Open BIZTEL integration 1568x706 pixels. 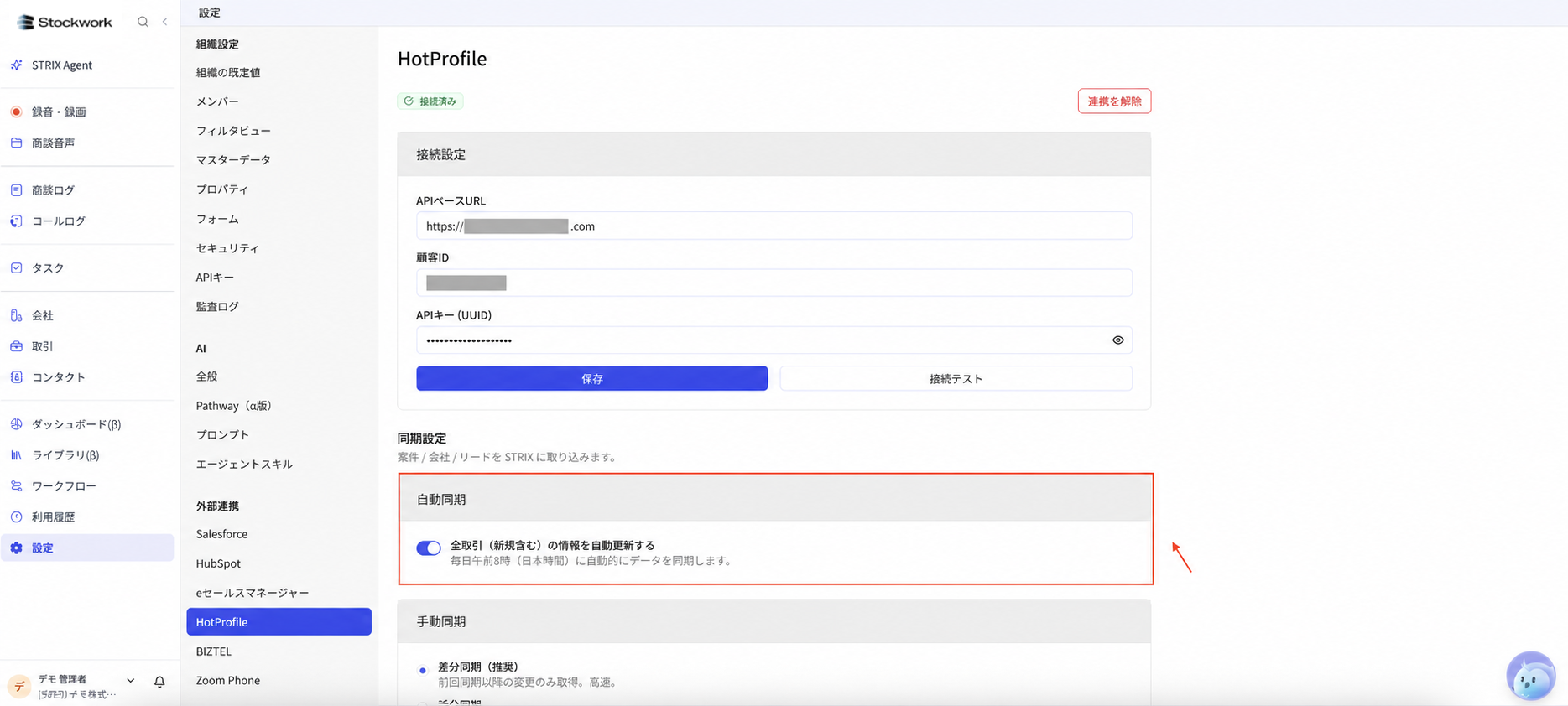click(213, 651)
